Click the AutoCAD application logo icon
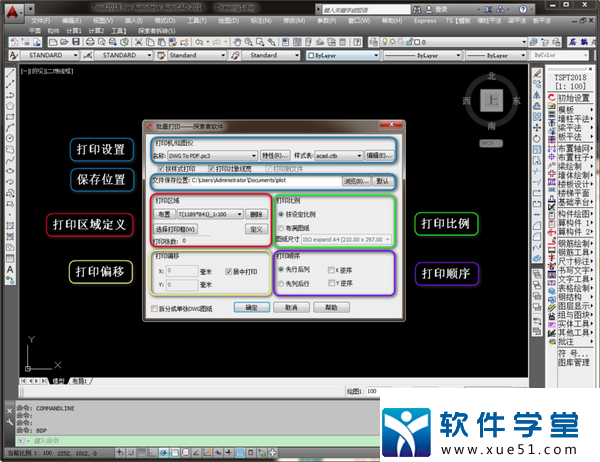 coord(9,7)
